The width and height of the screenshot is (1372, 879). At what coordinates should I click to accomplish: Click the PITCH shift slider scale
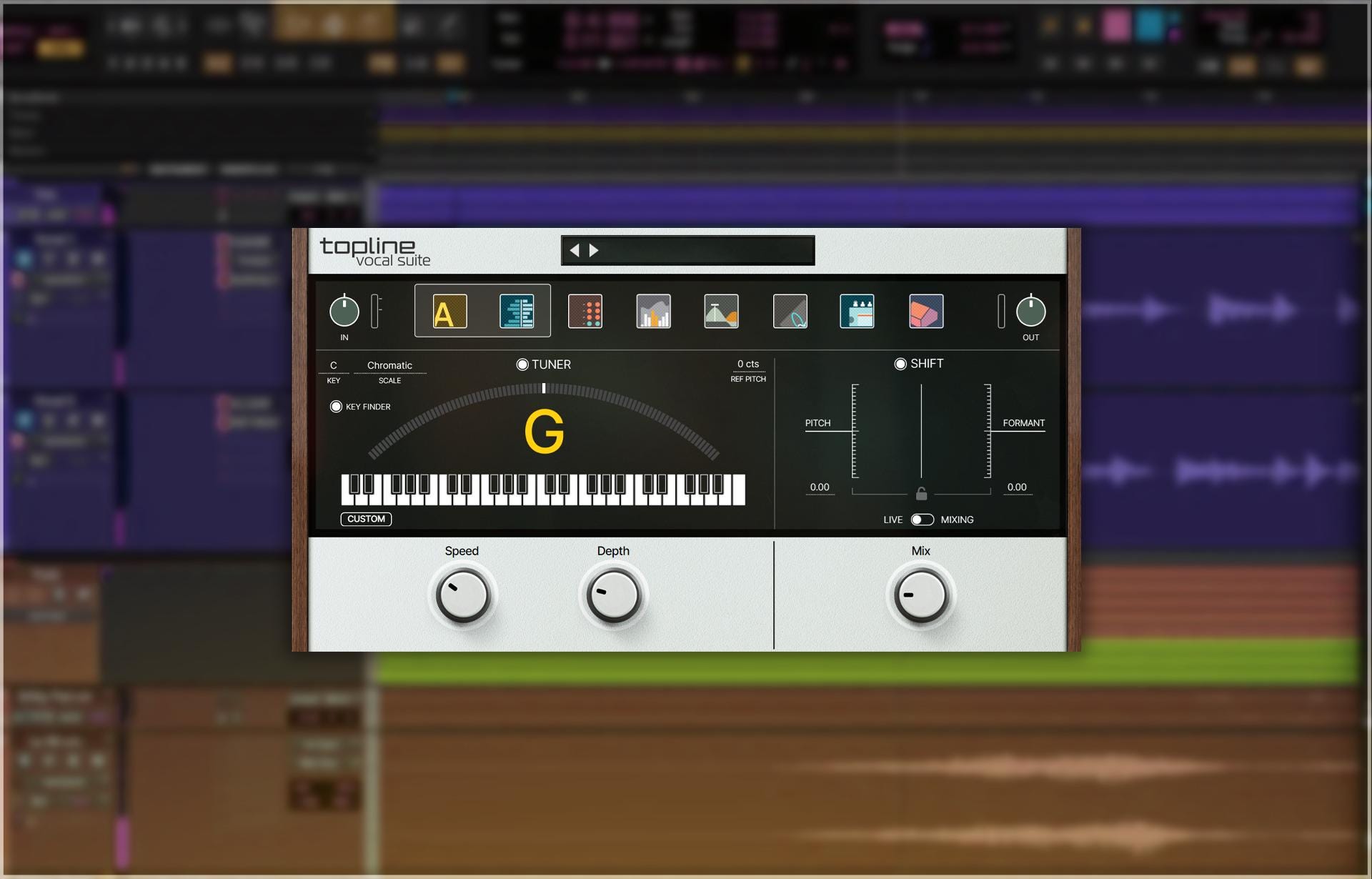(x=855, y=431)
